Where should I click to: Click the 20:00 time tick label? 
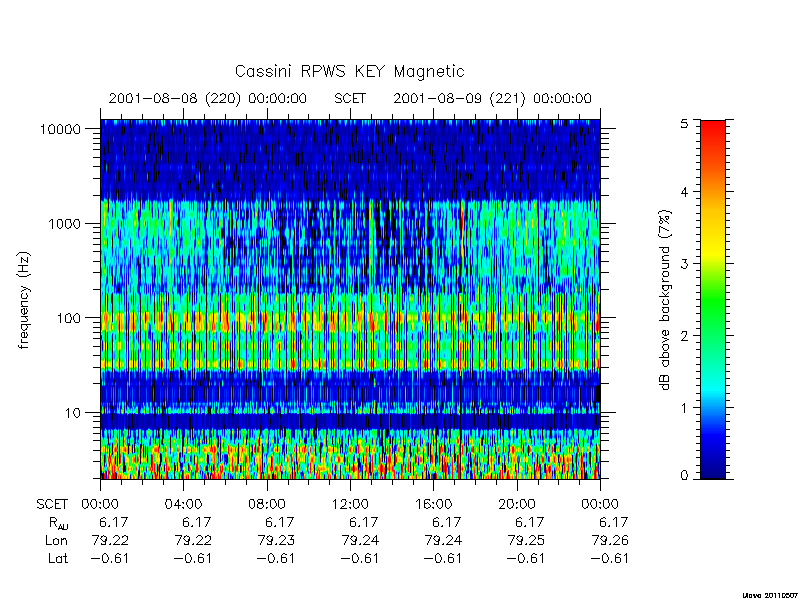tap(516, 505)
